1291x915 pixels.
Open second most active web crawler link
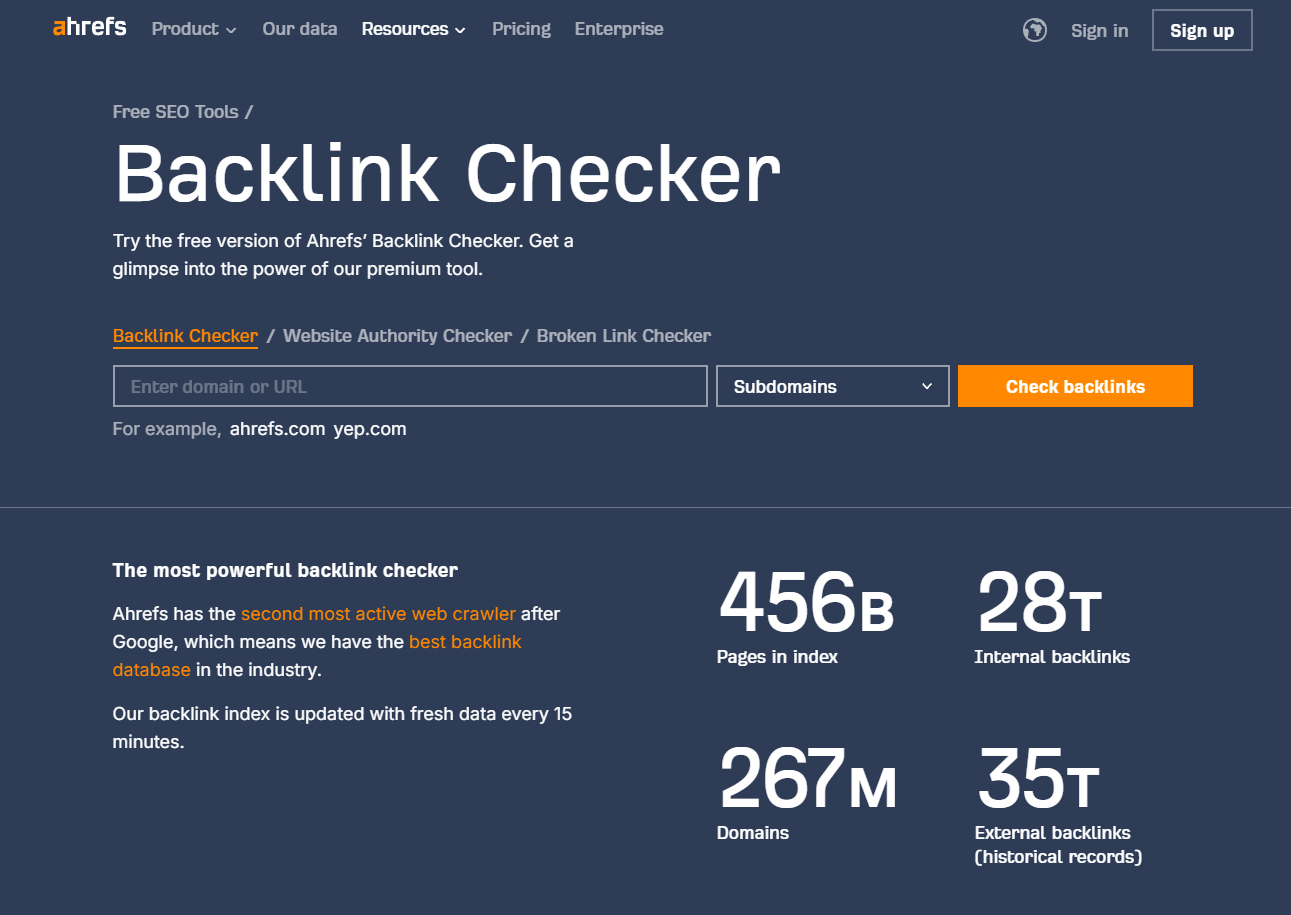[x=378, y=614]
